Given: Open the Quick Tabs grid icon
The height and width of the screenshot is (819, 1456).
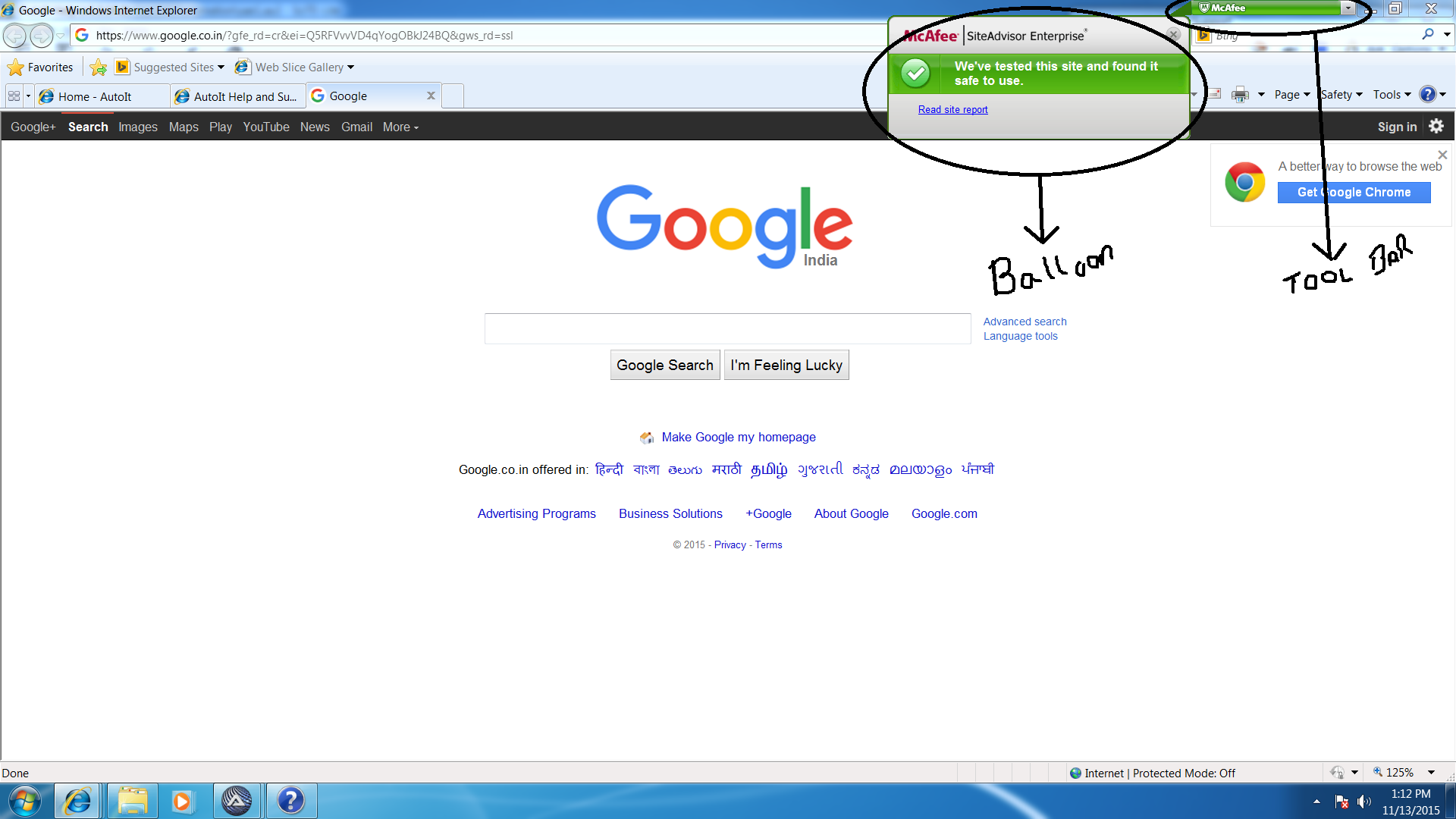Looking at the screenshot, I should (14, 96).
